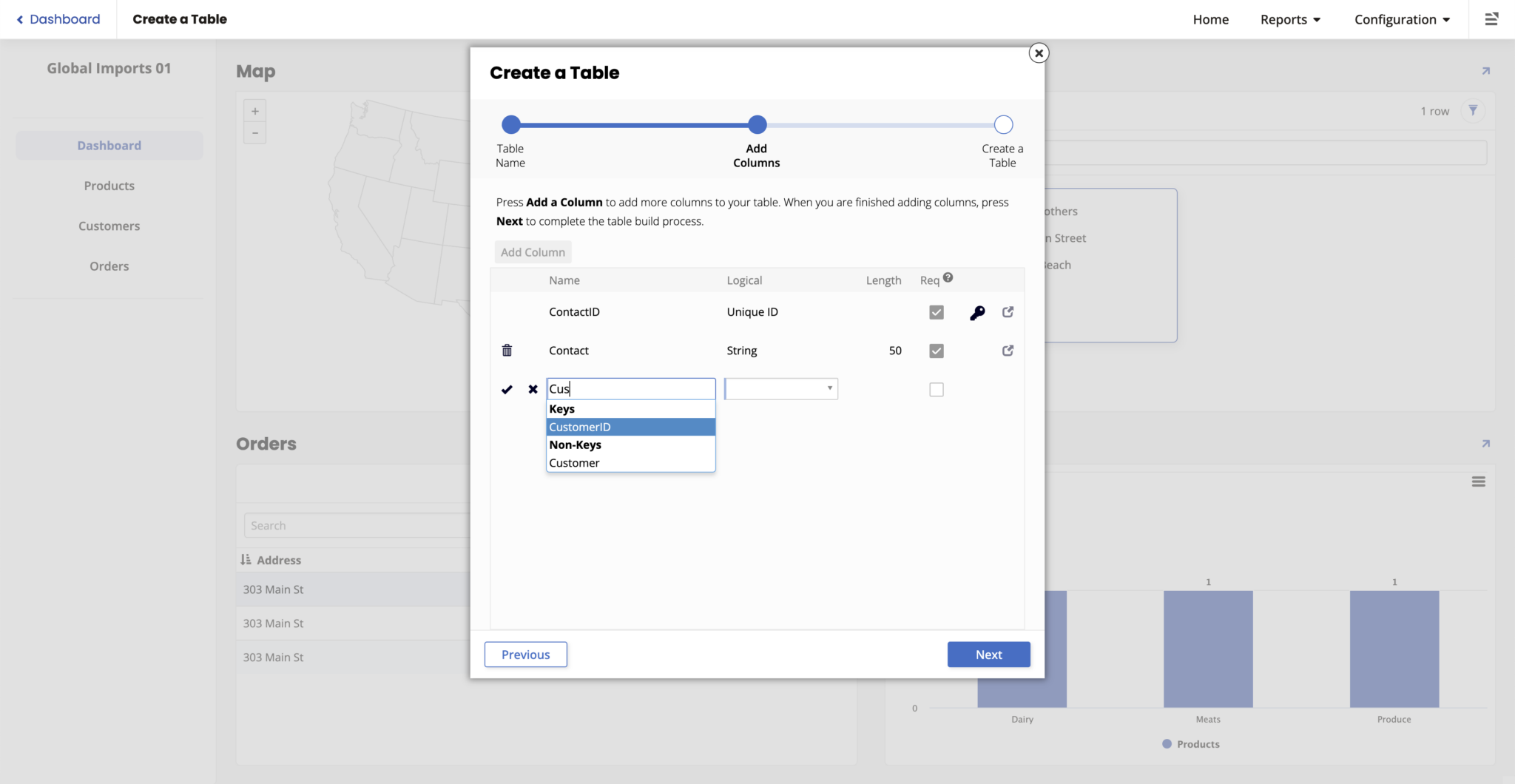Open the external link icon on Contact row
The height and width of the screenshot is (784, 1515).
[x=1008, y=350]
